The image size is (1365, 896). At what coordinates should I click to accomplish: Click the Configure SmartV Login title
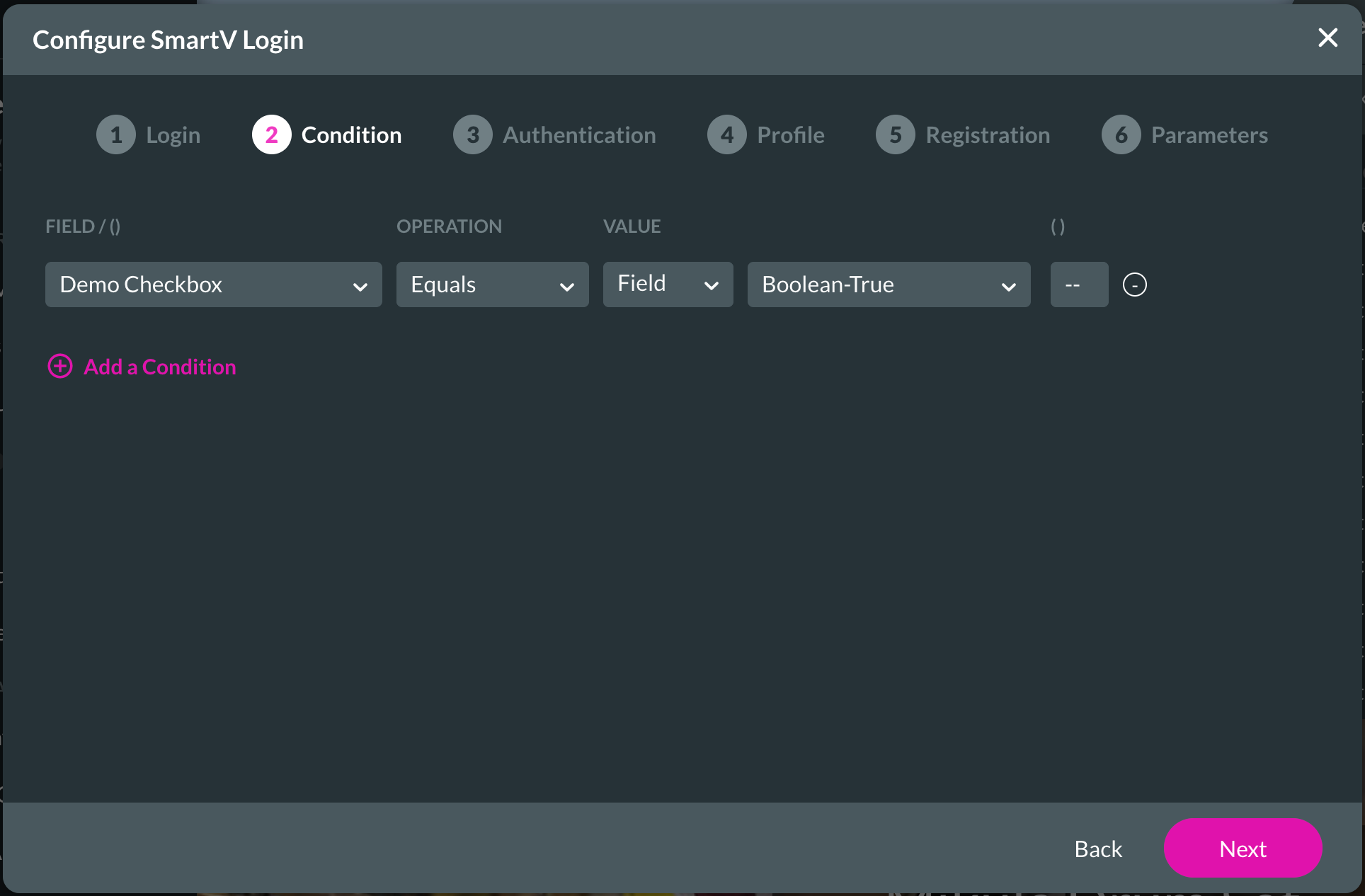(x=168, y=40)
